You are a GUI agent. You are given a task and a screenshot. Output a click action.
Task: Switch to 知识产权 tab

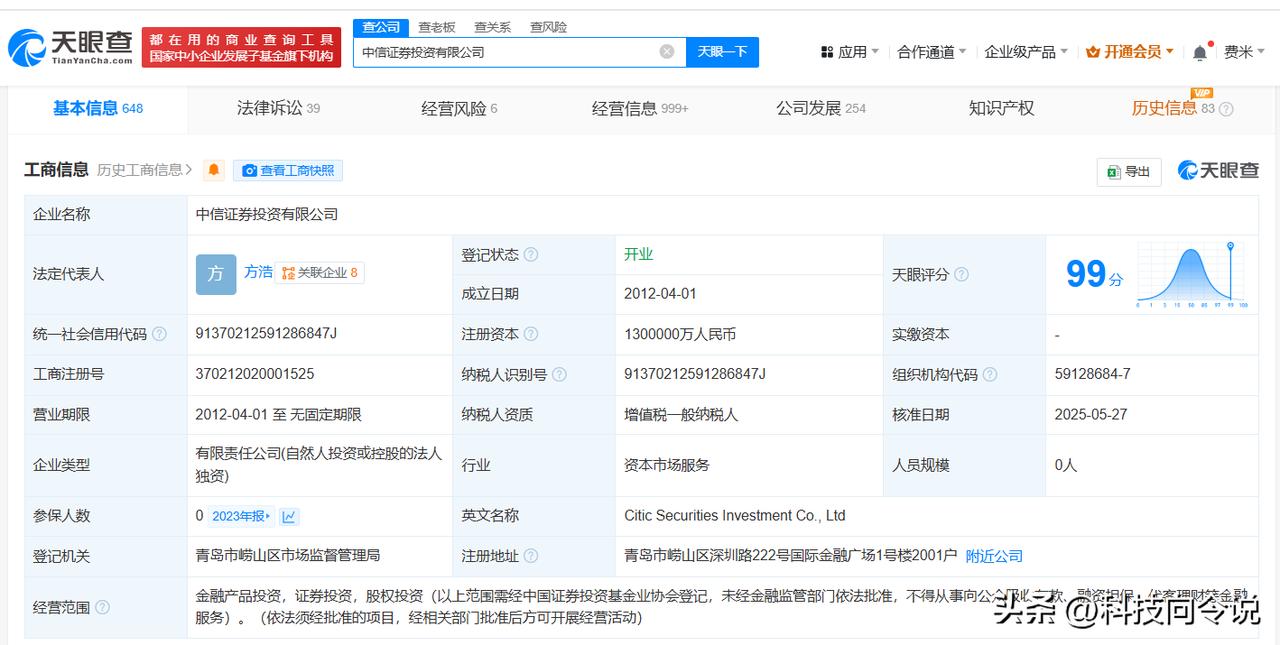coord(1001,108)
